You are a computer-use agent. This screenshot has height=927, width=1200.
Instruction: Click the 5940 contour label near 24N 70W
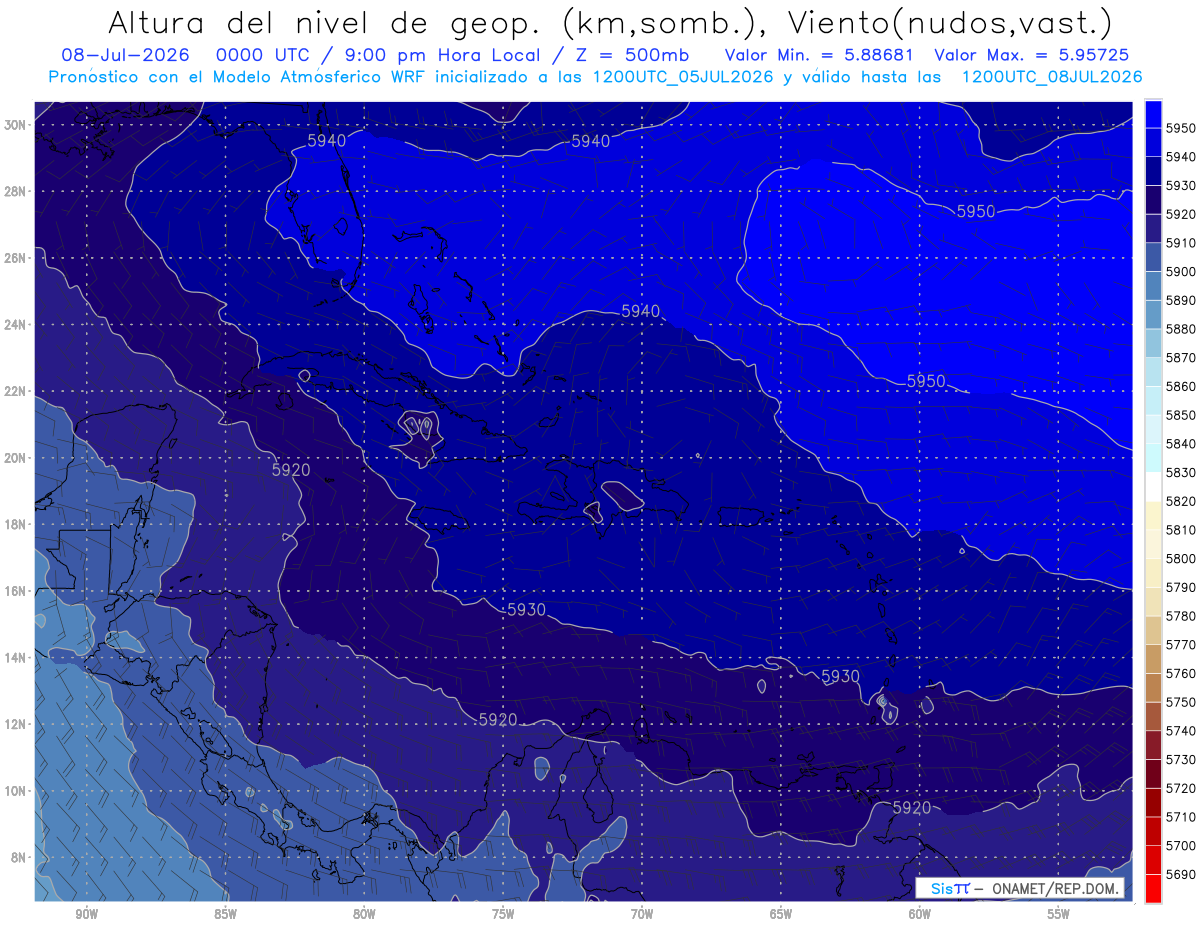pos(641,311)
